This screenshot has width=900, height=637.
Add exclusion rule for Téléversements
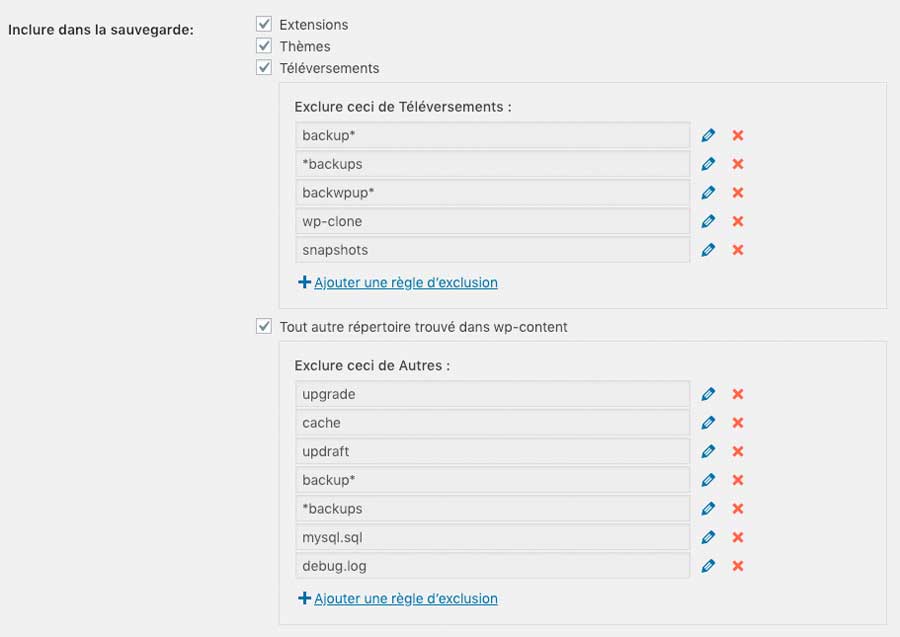[x=405, y=283]
